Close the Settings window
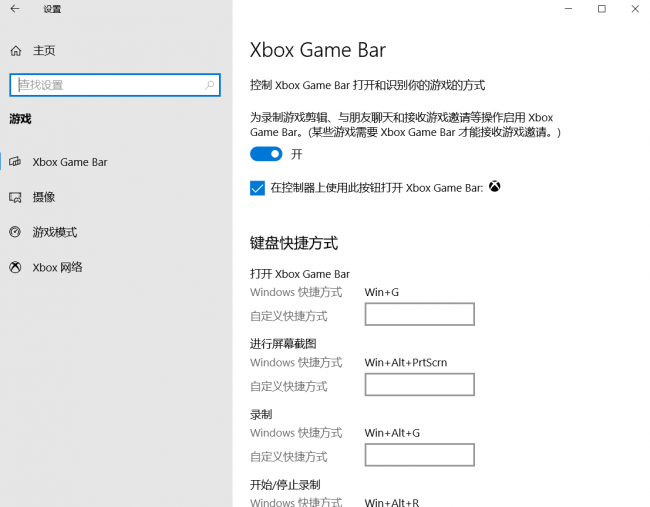The width and height of the screenshot is (650, 507). (635, 9)
